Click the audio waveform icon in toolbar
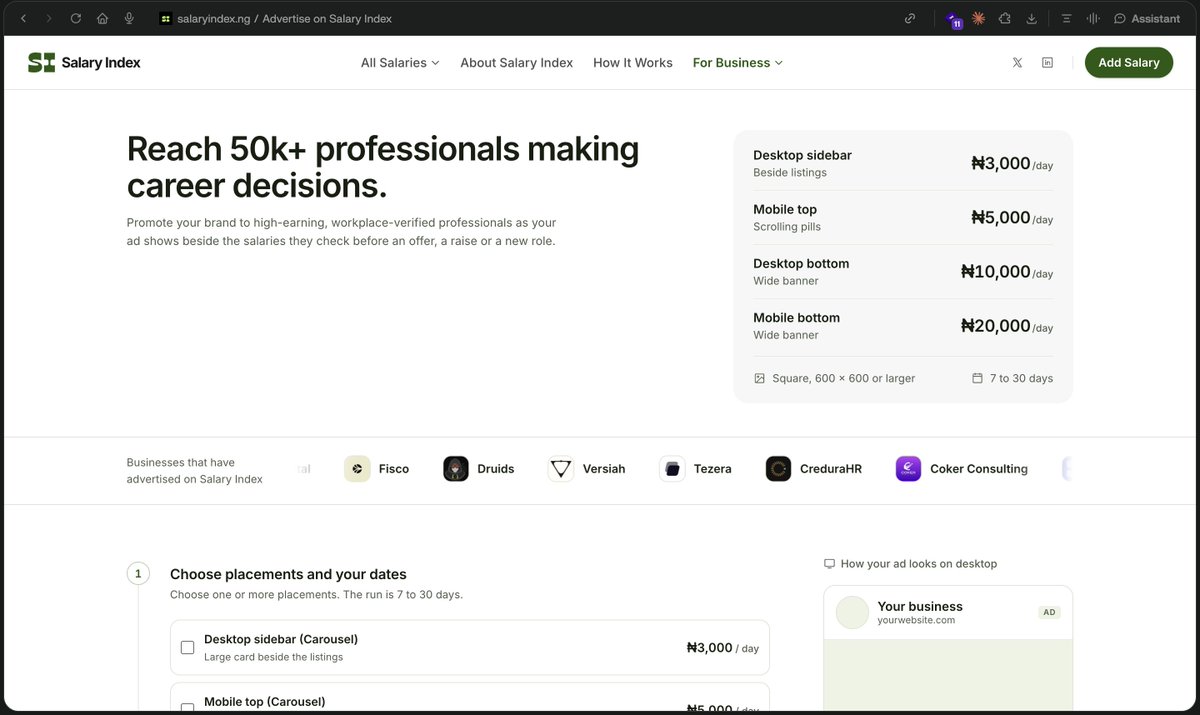Image resolution: width=1200 pixels, height=715 pixels. (x=1092, y=18)
